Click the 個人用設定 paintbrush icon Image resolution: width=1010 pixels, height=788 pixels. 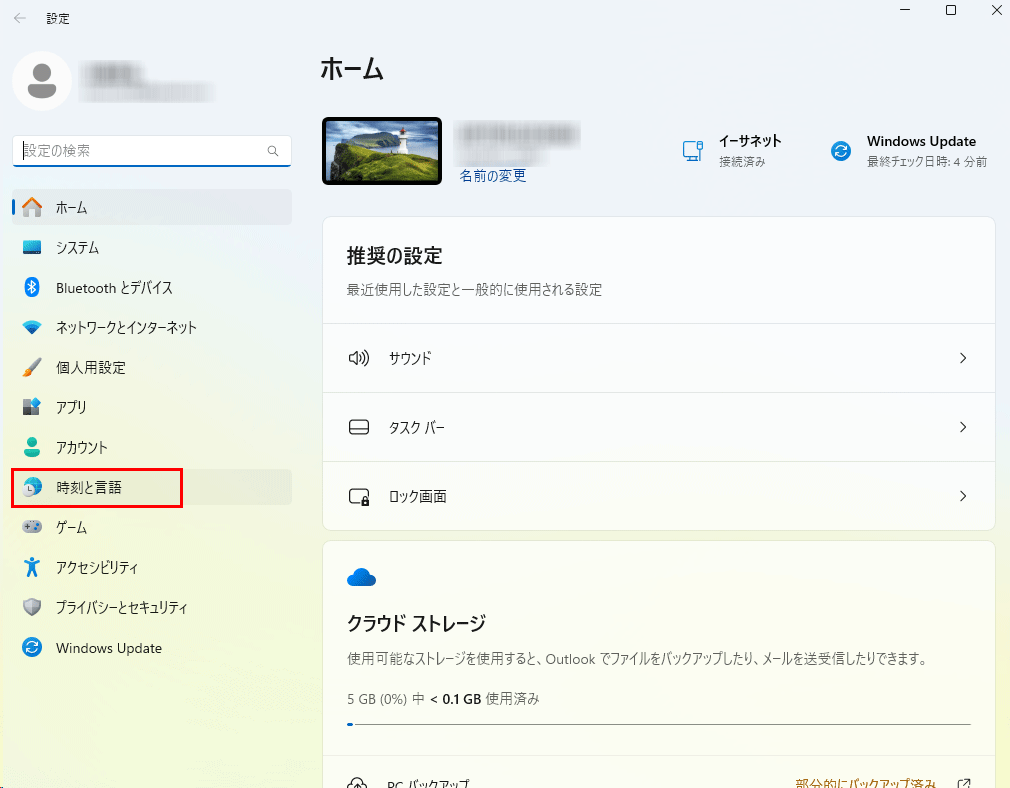pyautogui.click(x=32, y=368)
